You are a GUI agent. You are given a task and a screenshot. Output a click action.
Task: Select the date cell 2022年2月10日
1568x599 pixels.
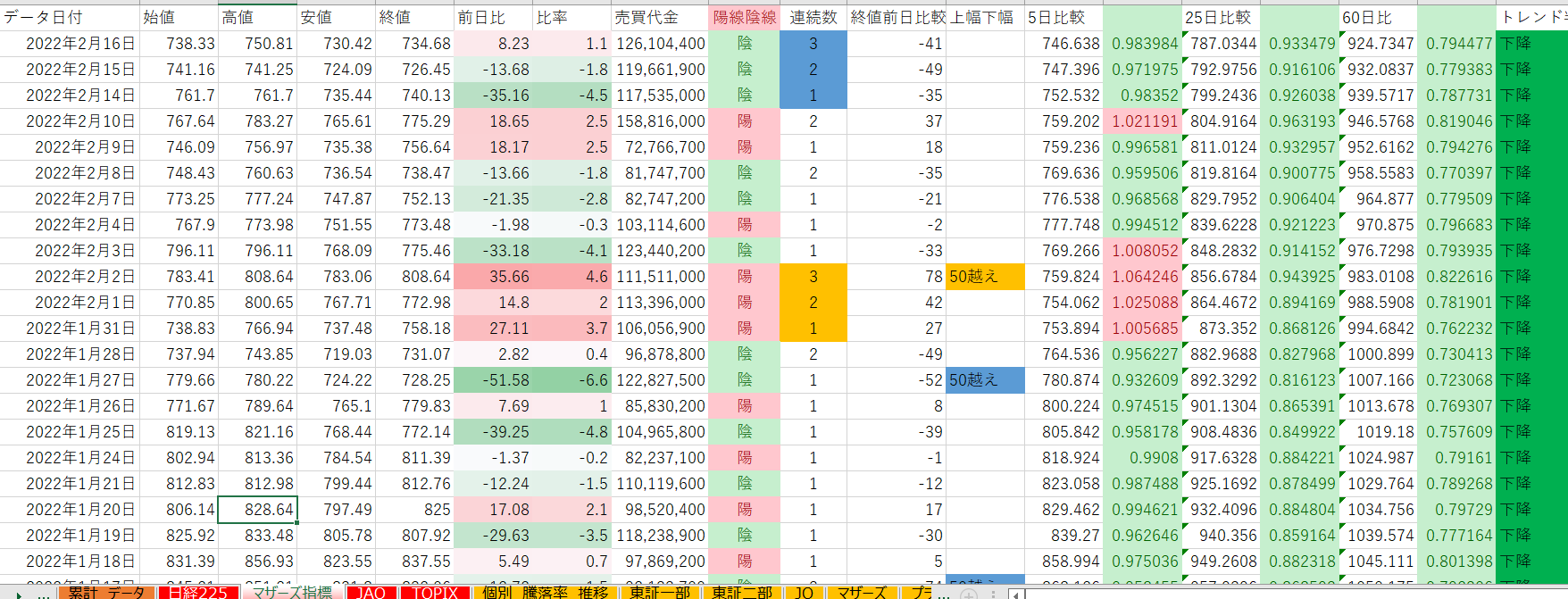[x=71, y=121]
